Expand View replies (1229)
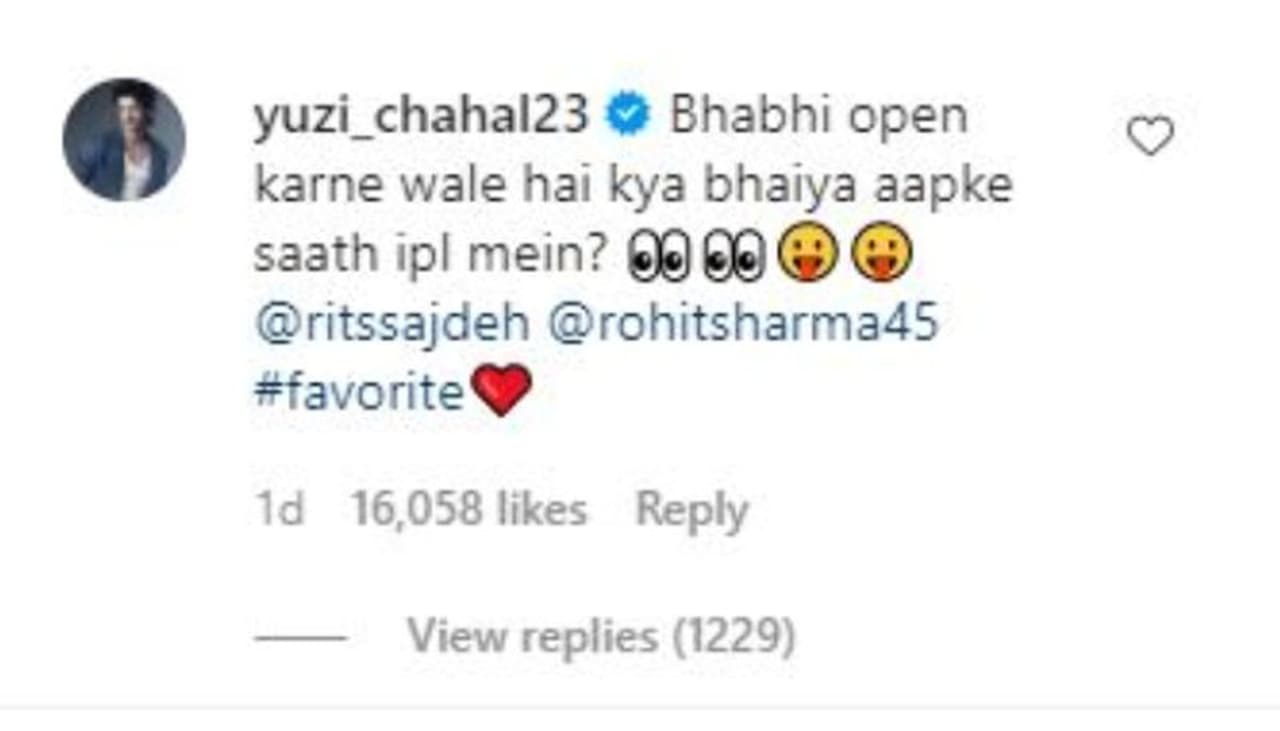This screenshot has width=1280, height=731. tap(601, 636)
